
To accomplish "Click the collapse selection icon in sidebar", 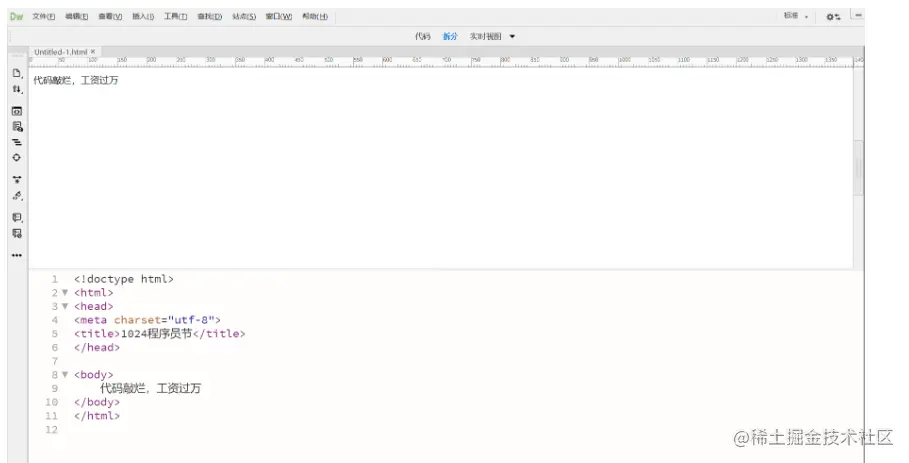I will (17, 180).
